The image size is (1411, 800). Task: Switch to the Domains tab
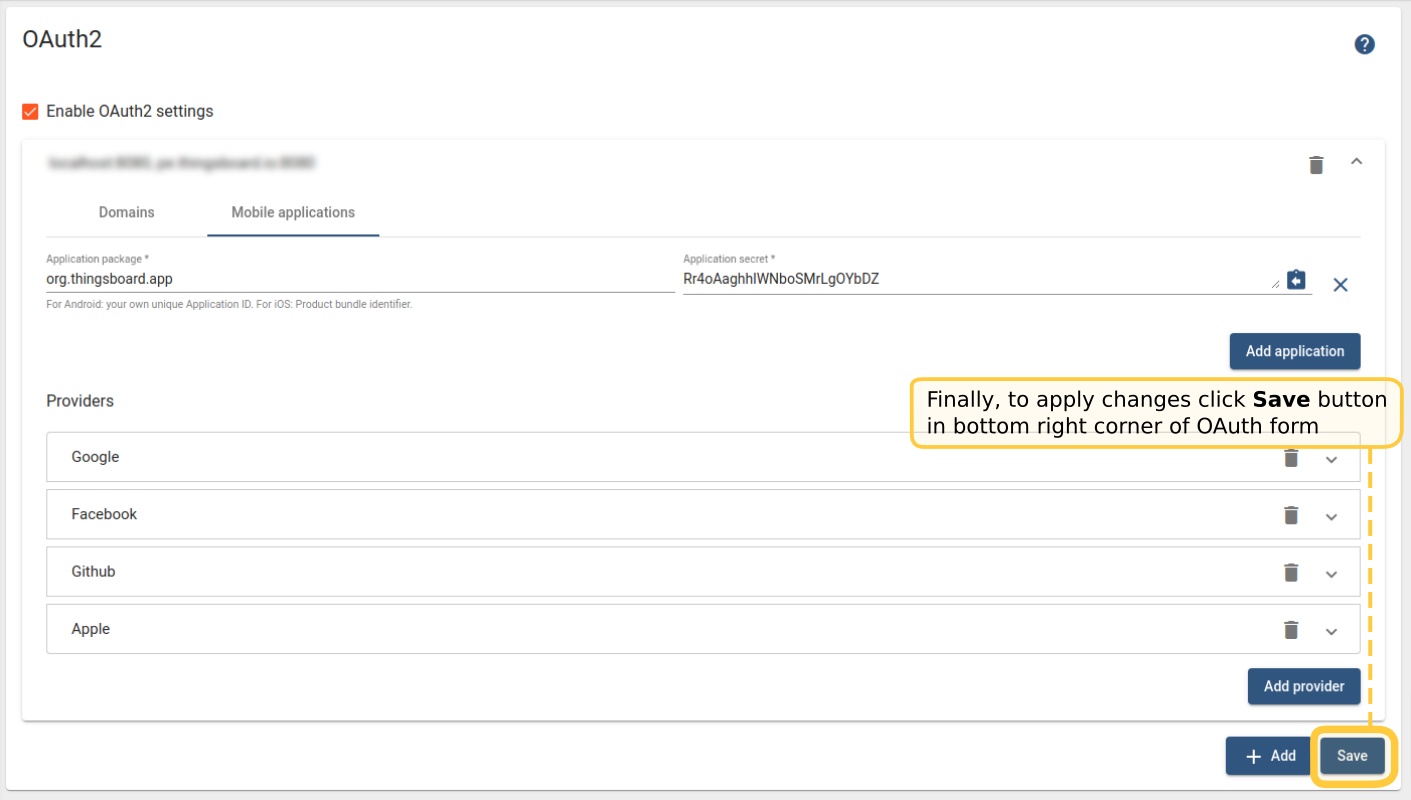click(x=126, y=212)
